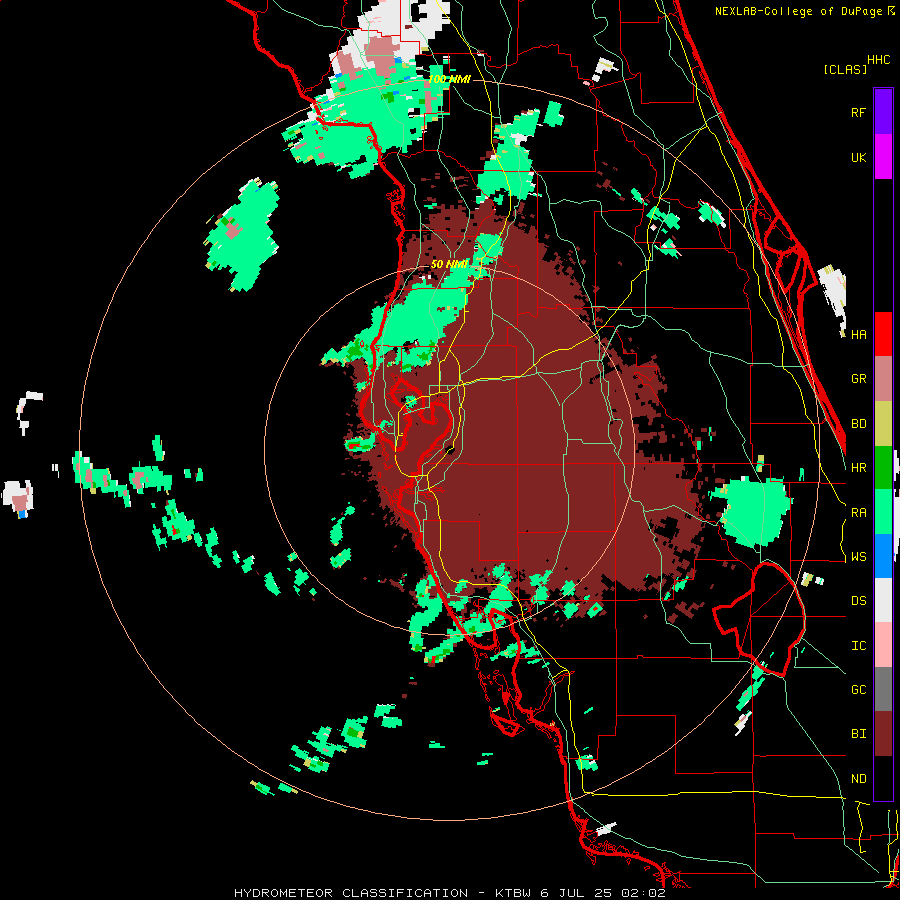Click the UK legend label
The height and width of the screenshot is (900, 900).
tap(858, 157)
